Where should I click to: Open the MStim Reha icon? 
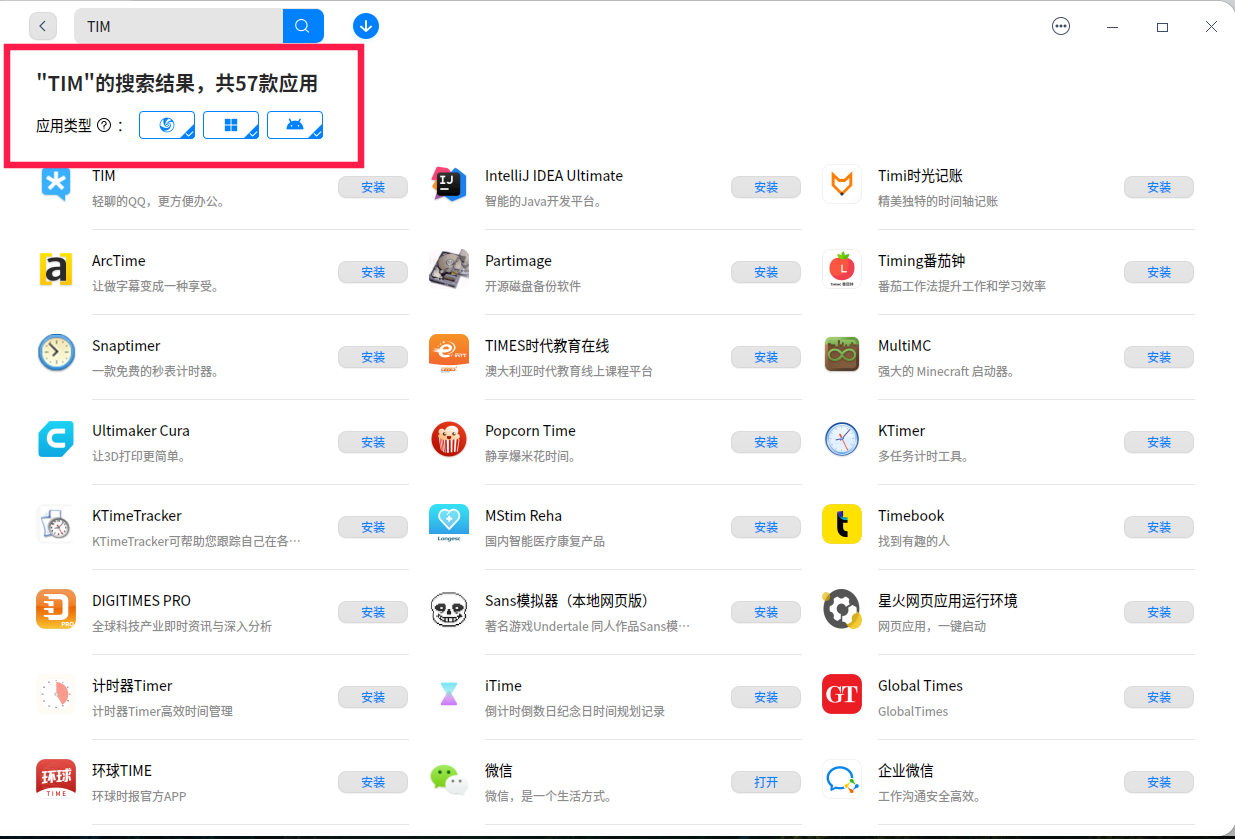[x=449, y=524]
